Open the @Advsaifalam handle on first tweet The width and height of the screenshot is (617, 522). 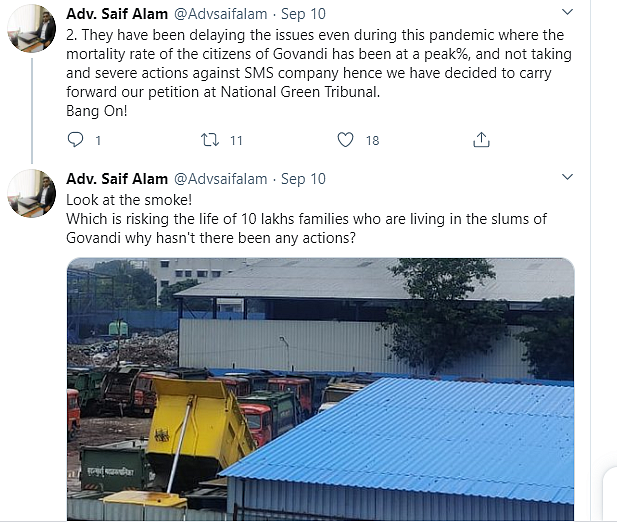tap(220, 13)
